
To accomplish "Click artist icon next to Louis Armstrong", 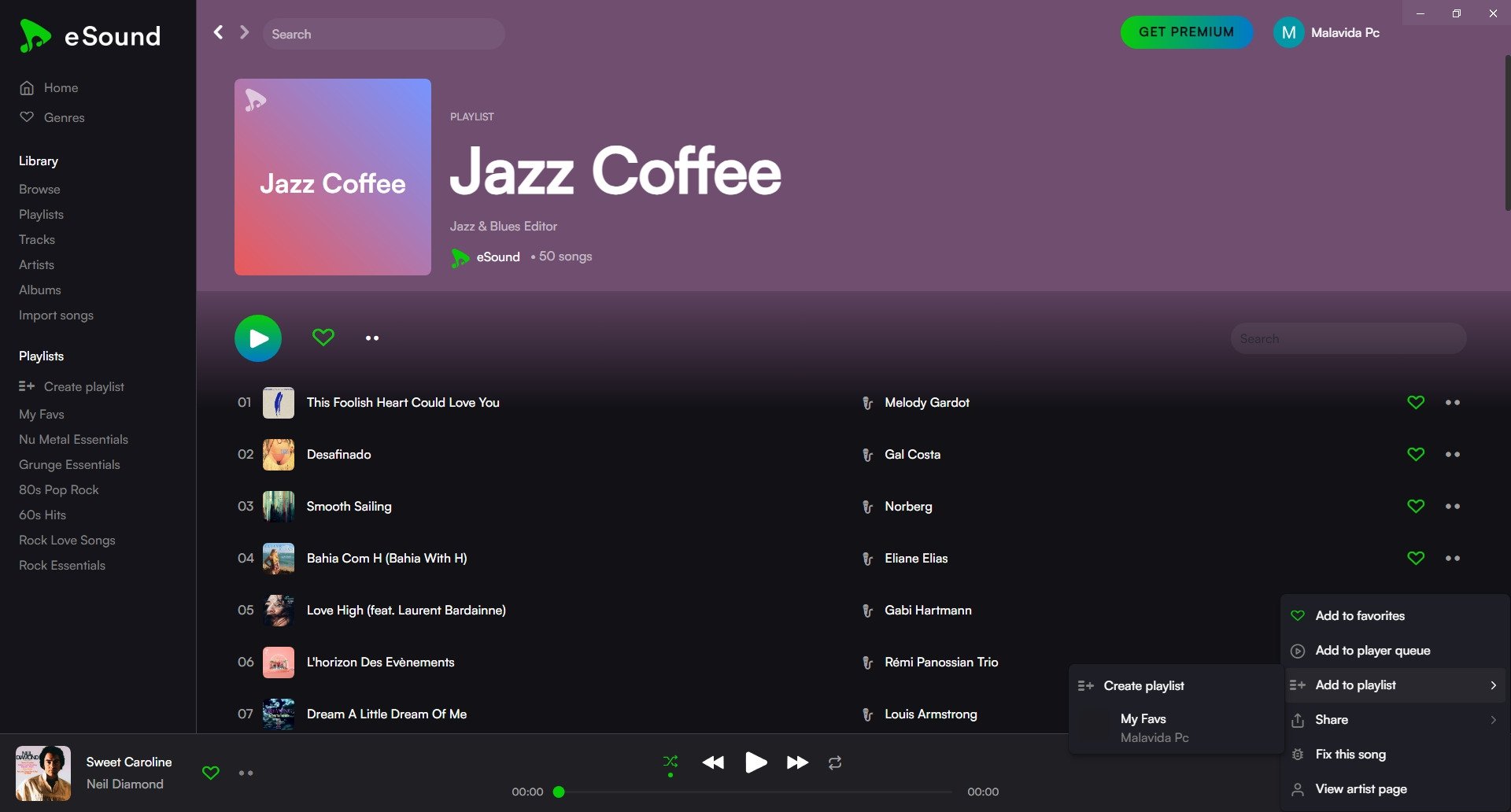I will pos(867,714).
